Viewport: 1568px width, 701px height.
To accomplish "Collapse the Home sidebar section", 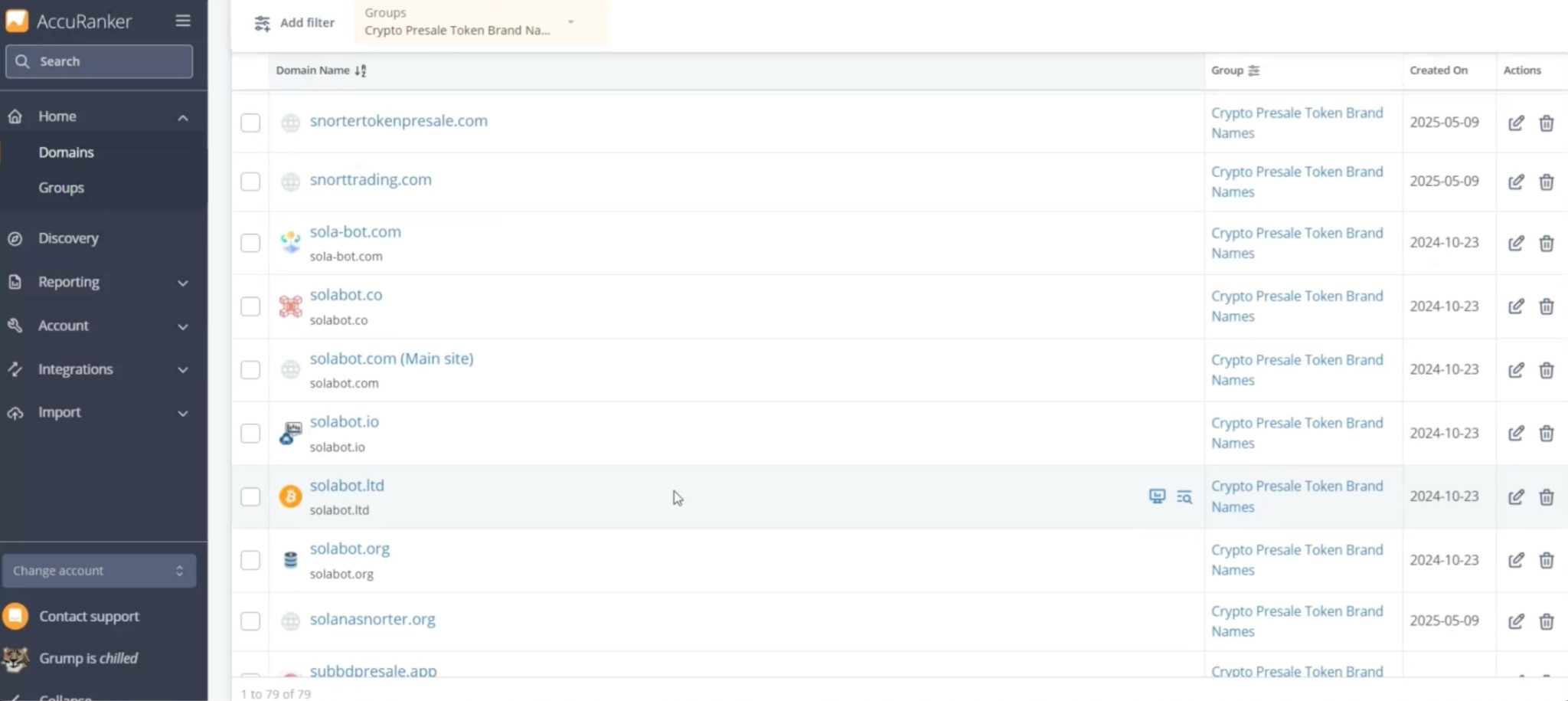I will [x=182, y=117].
